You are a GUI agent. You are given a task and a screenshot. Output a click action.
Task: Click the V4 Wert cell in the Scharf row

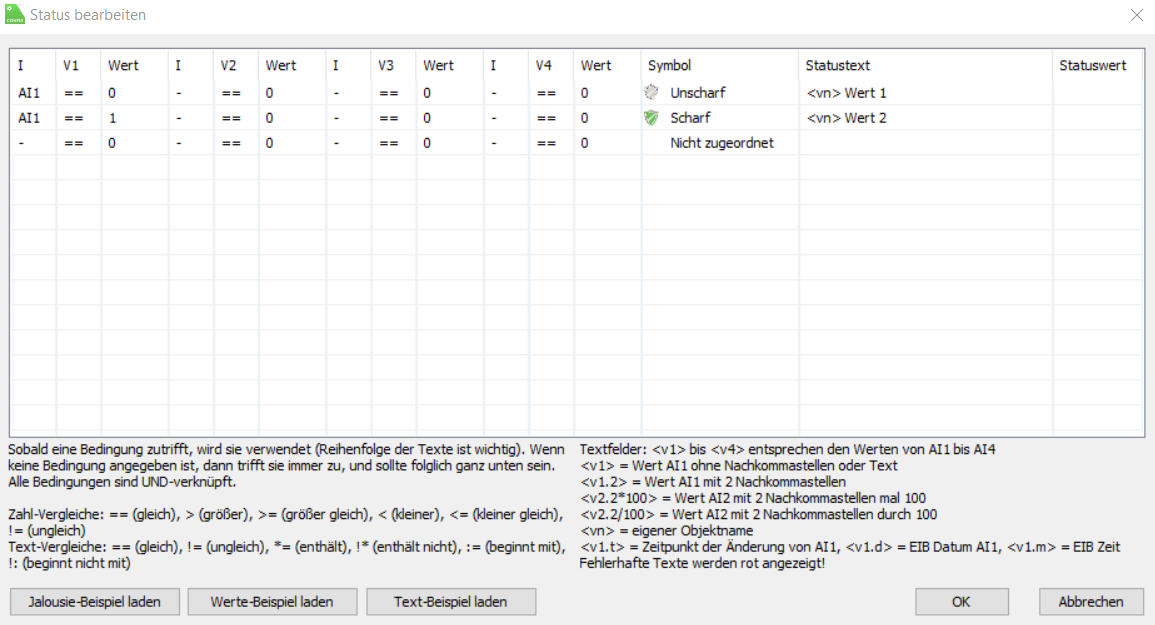click(x=607, y=118)
